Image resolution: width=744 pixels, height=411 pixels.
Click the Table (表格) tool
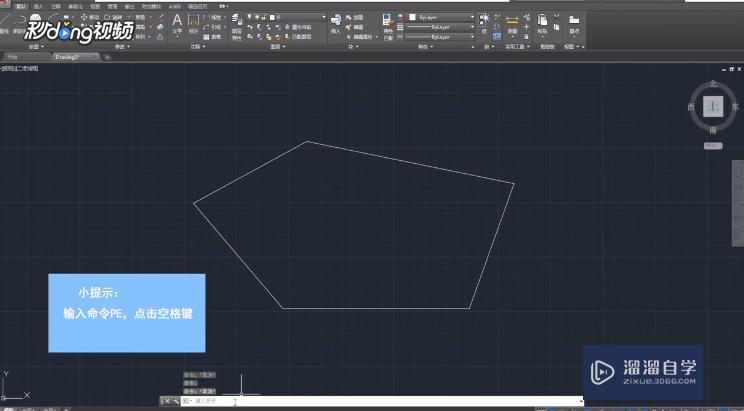(212, 37)
